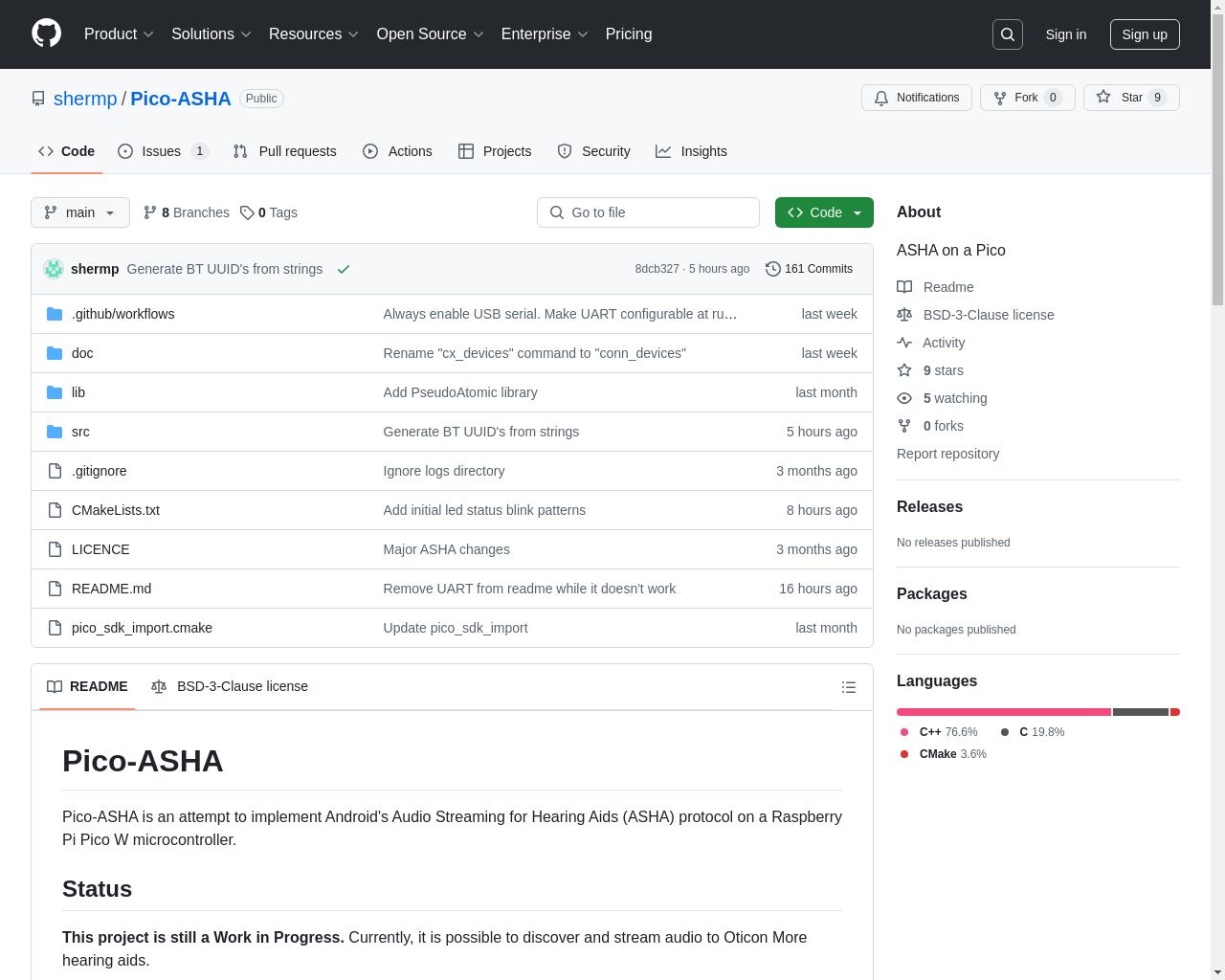Click Report repository link
1225x980 pixels.
tap(947, 454)
